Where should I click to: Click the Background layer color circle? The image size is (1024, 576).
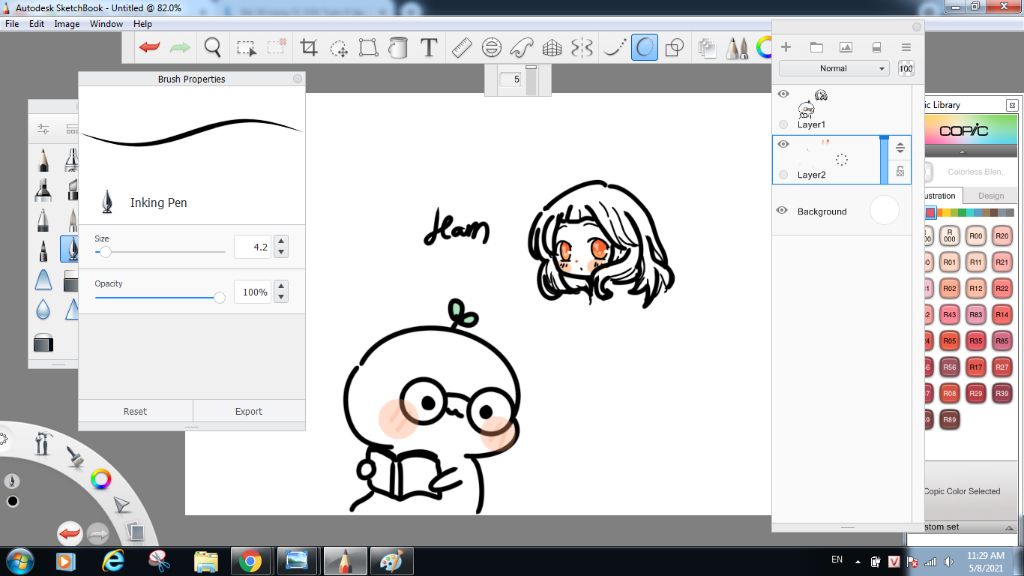point(884,210)
